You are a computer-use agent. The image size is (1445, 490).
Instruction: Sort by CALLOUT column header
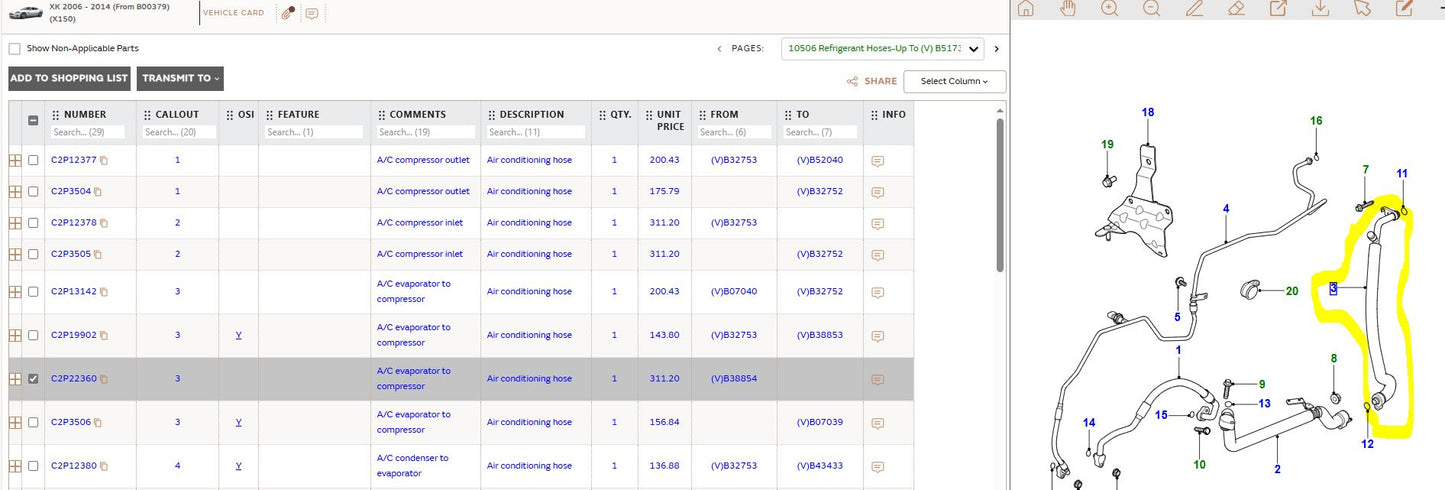click(x=177, y=114)
